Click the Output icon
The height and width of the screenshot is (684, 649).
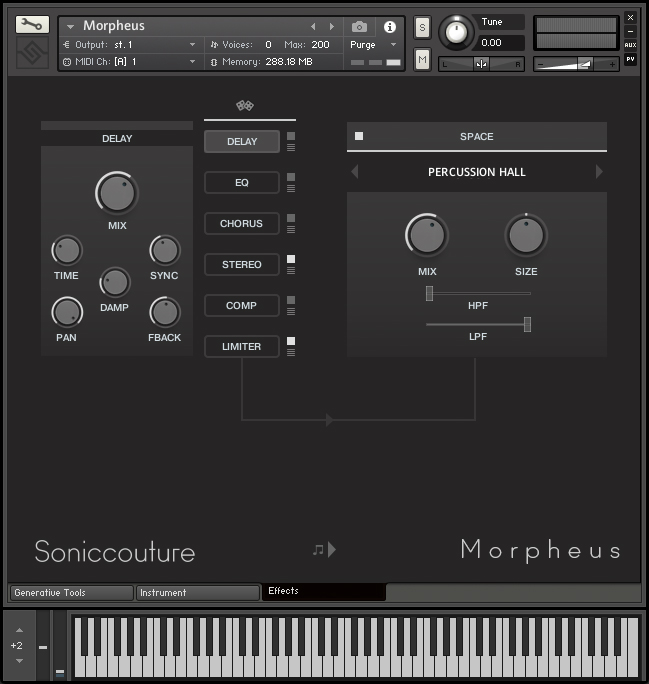[66, 44]
